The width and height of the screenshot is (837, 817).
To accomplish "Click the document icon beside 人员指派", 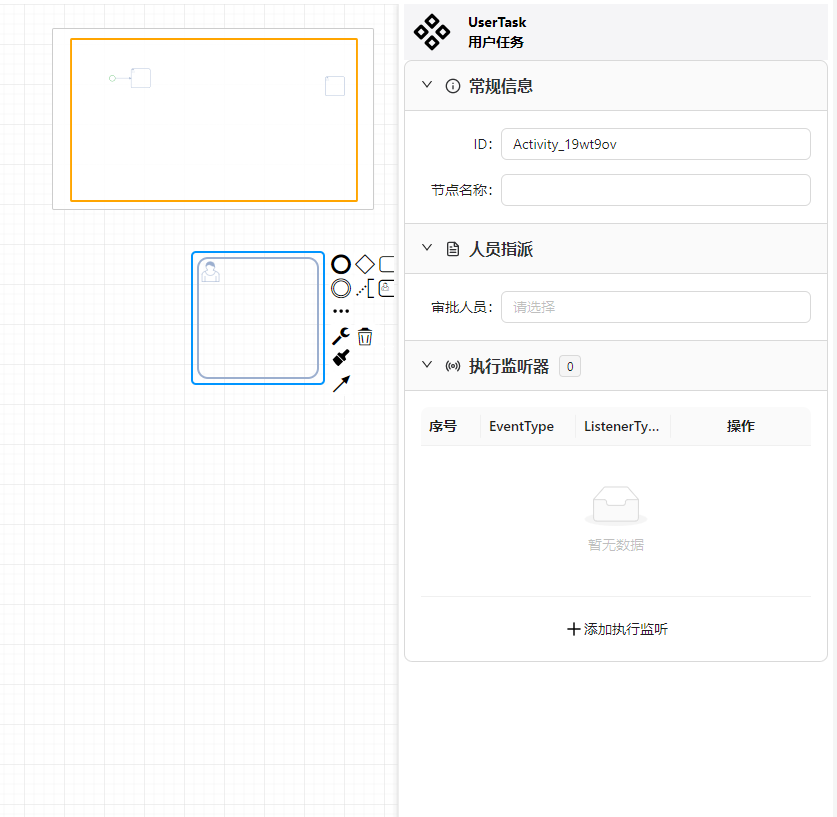I will coord(453,249).
